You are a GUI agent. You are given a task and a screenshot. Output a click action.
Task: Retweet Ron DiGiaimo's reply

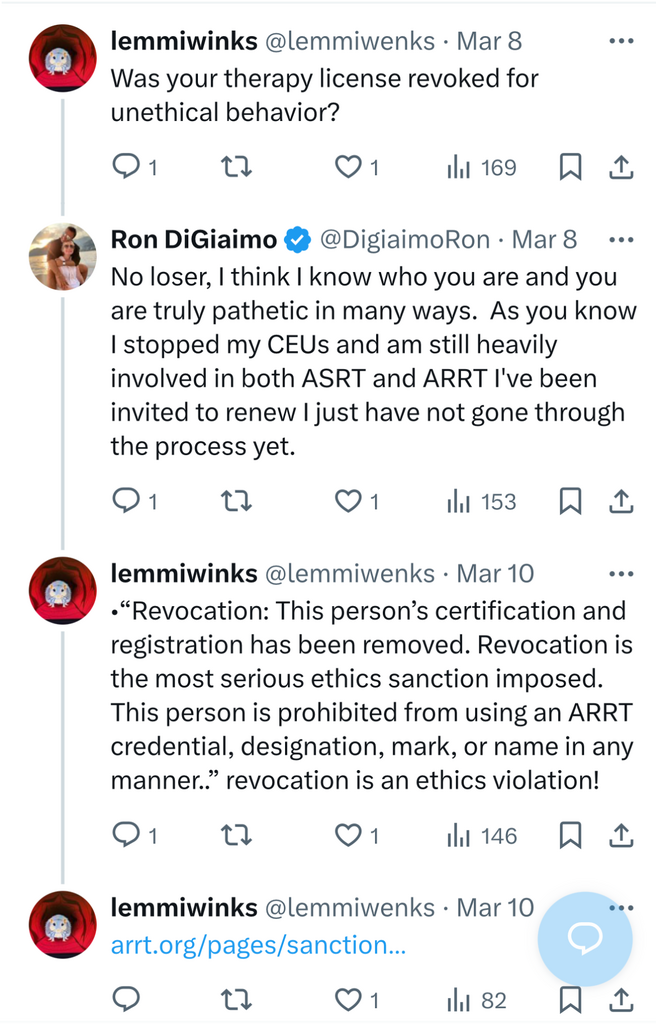pyautogui.click(x=235, y=501)
